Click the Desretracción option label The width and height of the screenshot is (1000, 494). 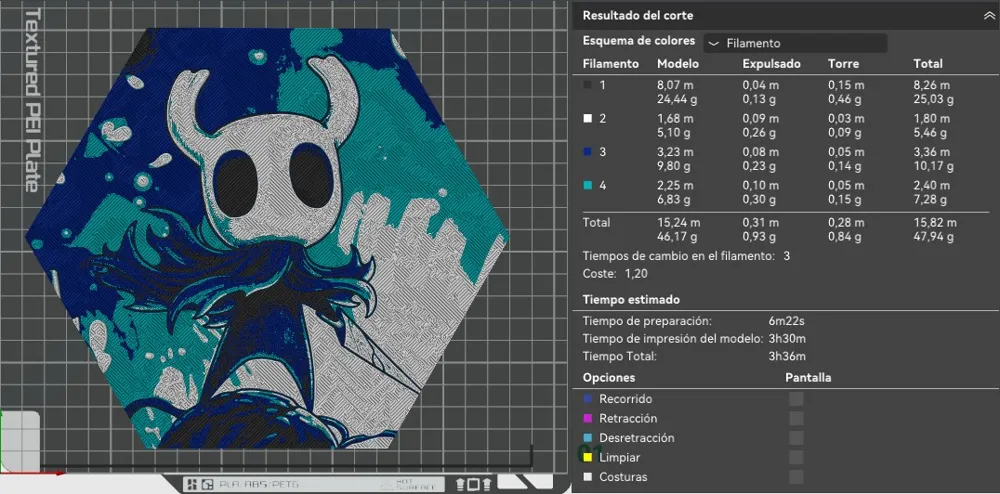[x=636, y=438]
